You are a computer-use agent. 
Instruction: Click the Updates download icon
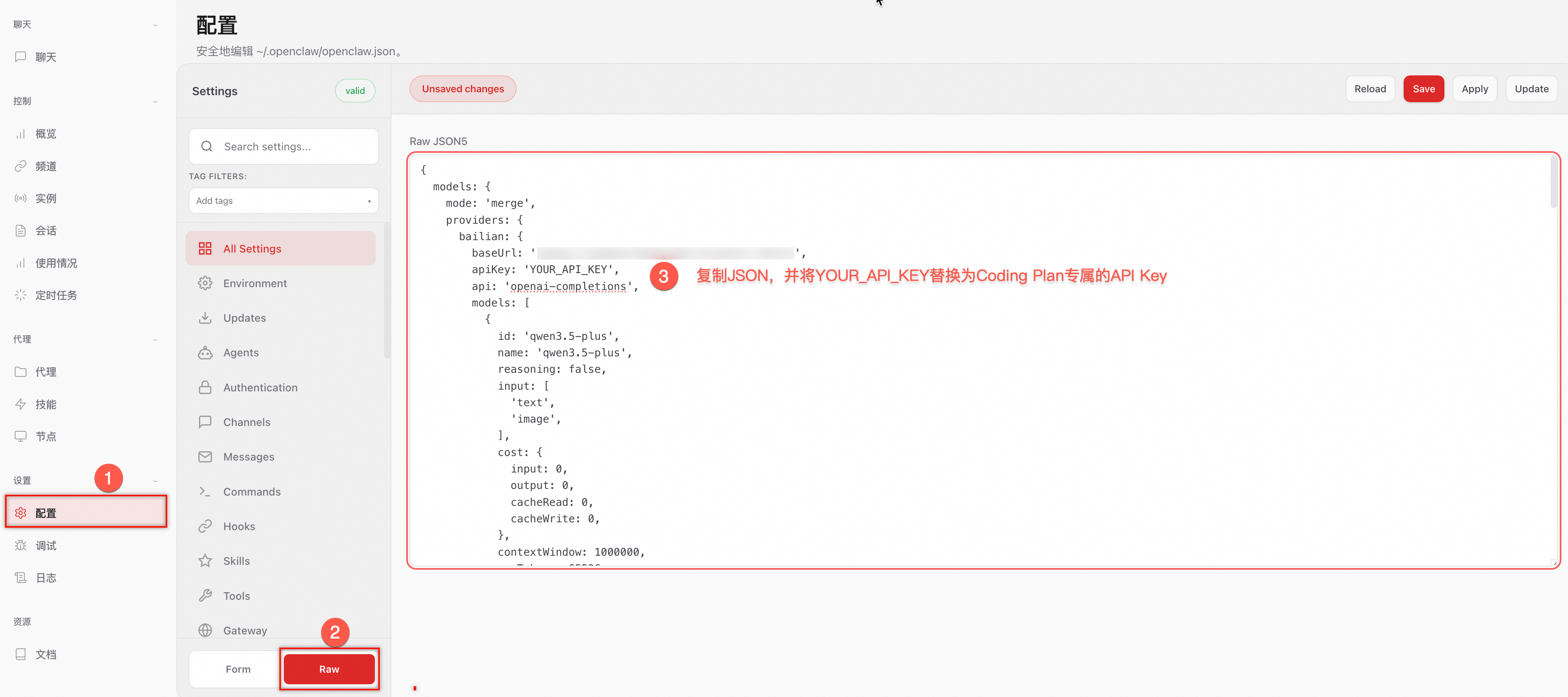[x=205, y=318]
